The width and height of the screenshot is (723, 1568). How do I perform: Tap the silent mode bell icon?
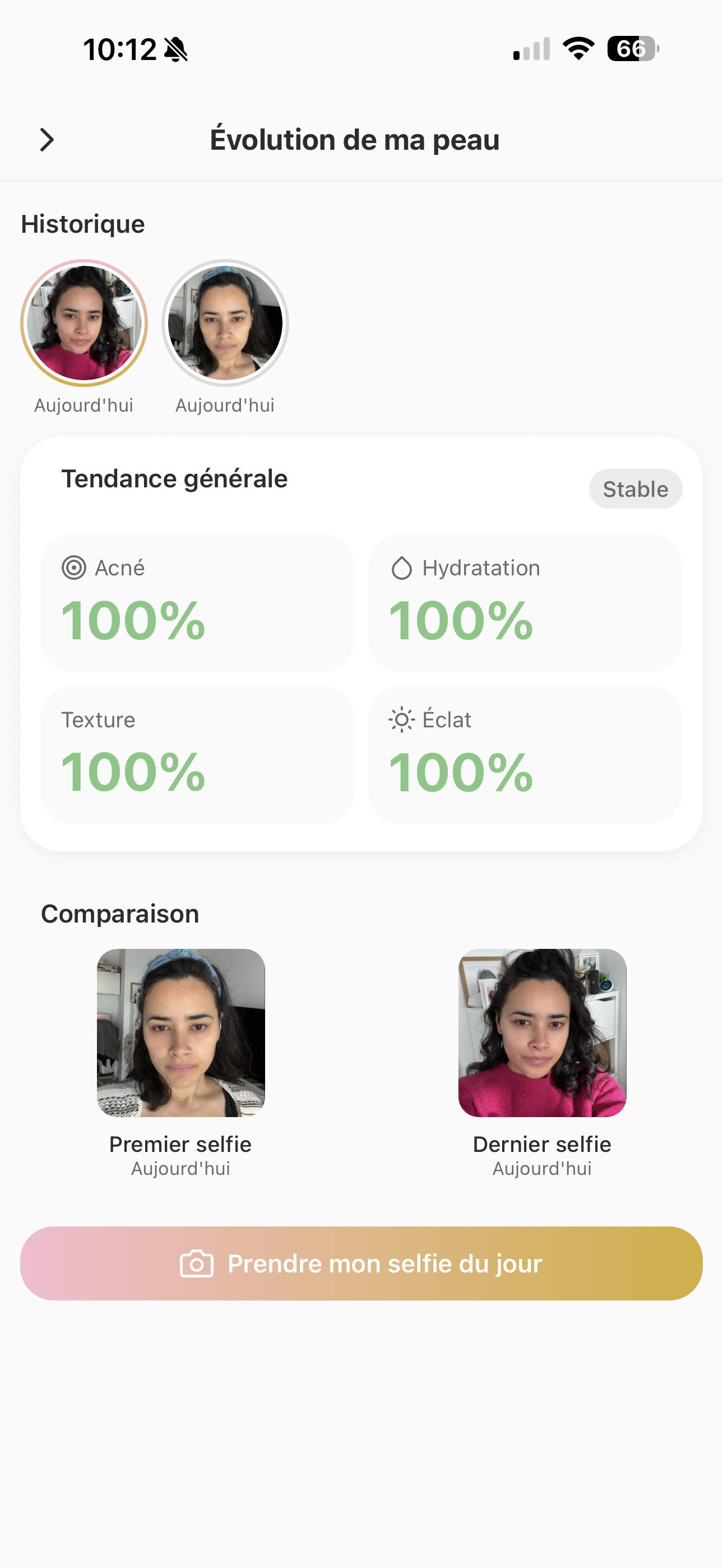point(177,49)
